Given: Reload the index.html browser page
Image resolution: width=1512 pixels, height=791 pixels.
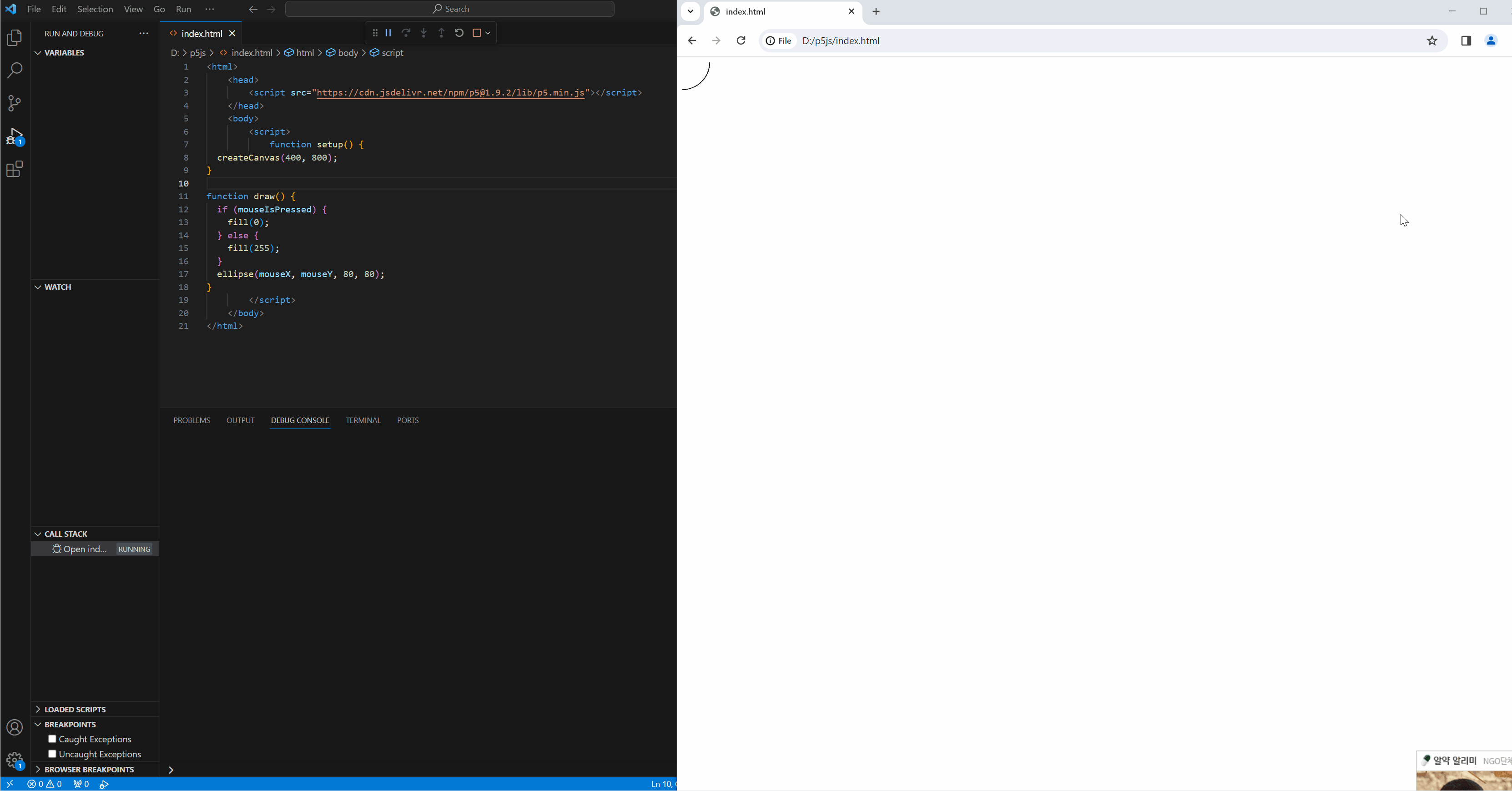Looking at the screenshot, I should click(x=741, y=40).
